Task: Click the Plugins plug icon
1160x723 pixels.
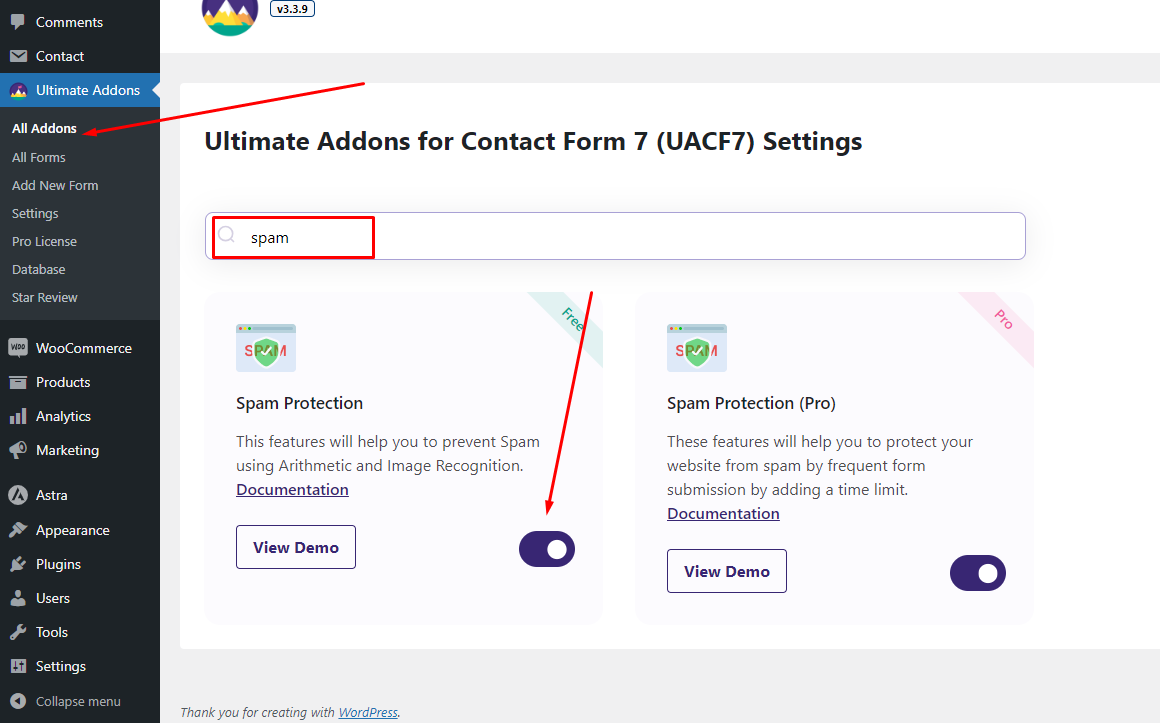Action: click(x=18, y=564)
